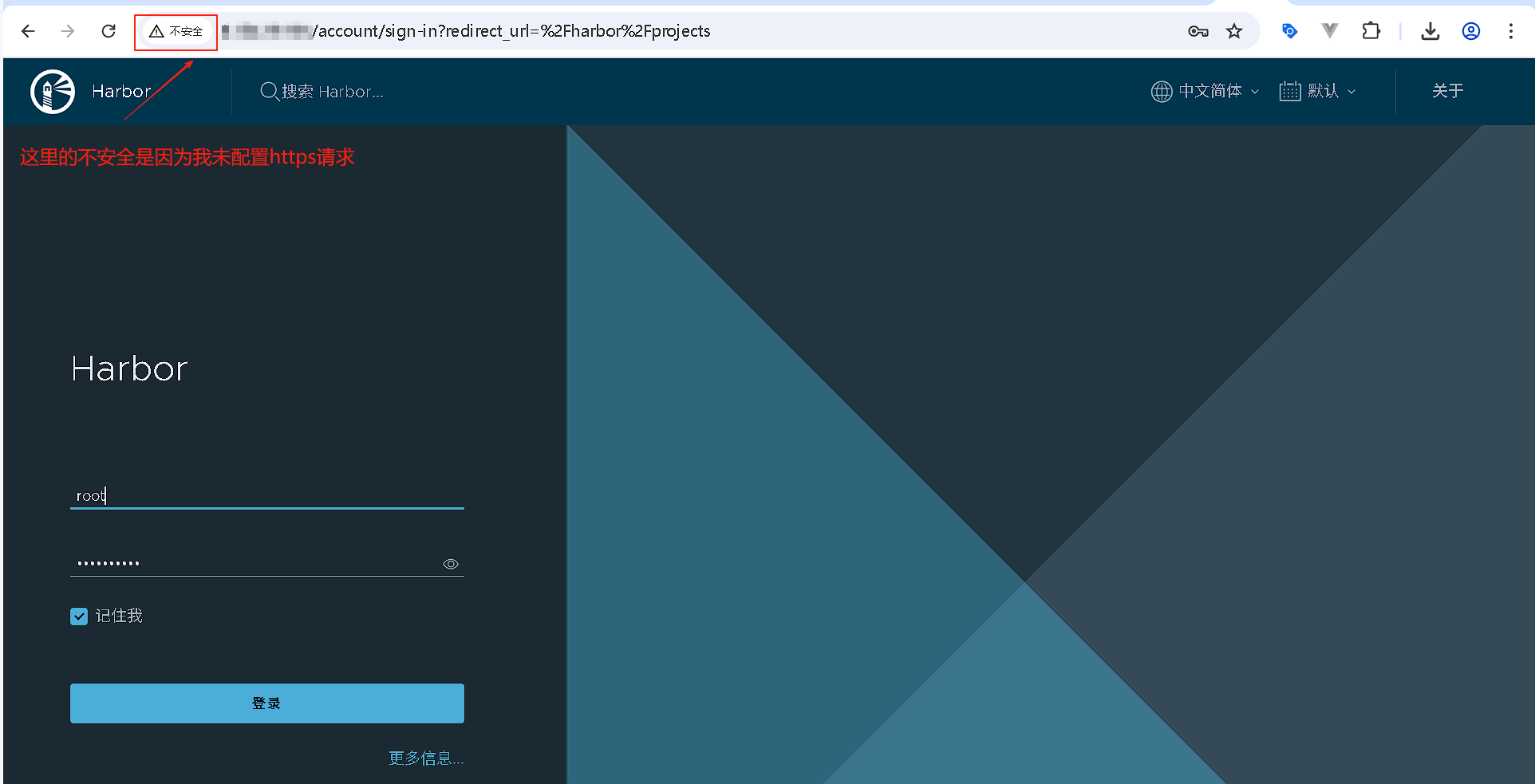The image size is (1535, 784).
Task: Show browser downloads
Action: (1430, 31)
